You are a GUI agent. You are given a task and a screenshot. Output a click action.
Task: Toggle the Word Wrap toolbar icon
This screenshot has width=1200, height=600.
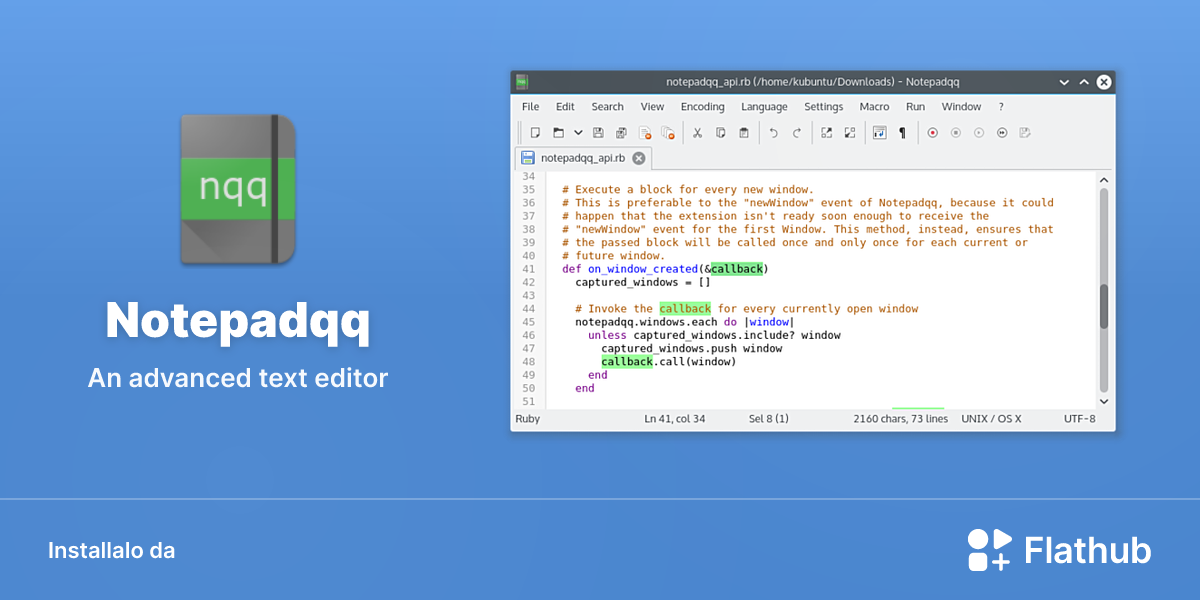pos(879,132)
